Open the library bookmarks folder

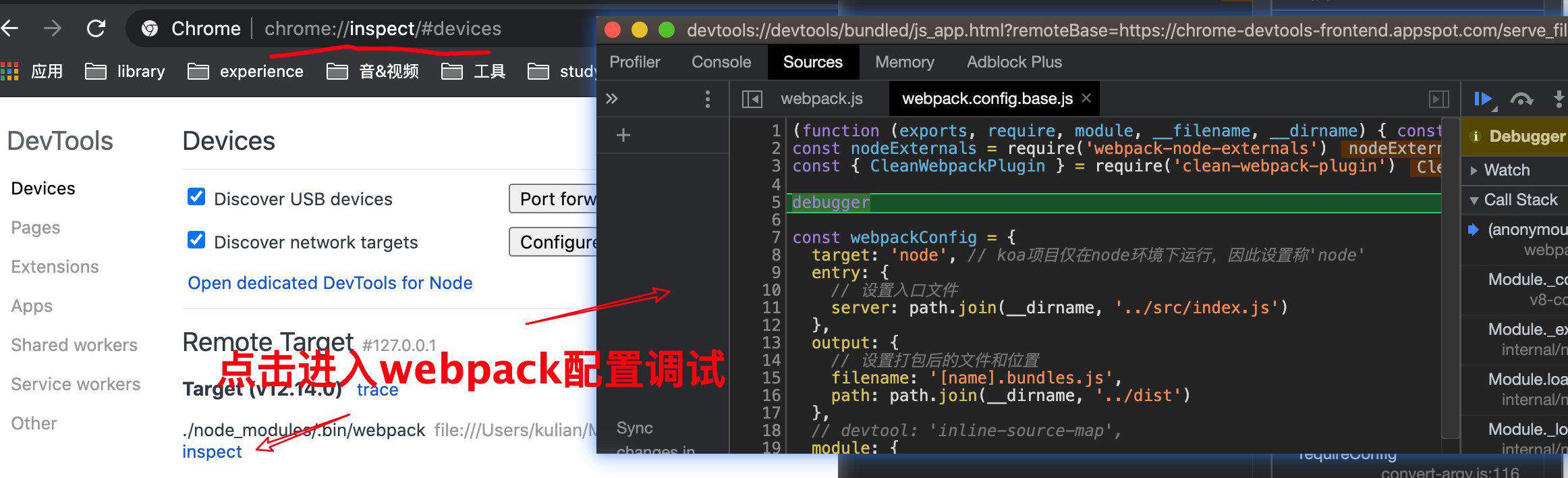(x=125, y=71)
